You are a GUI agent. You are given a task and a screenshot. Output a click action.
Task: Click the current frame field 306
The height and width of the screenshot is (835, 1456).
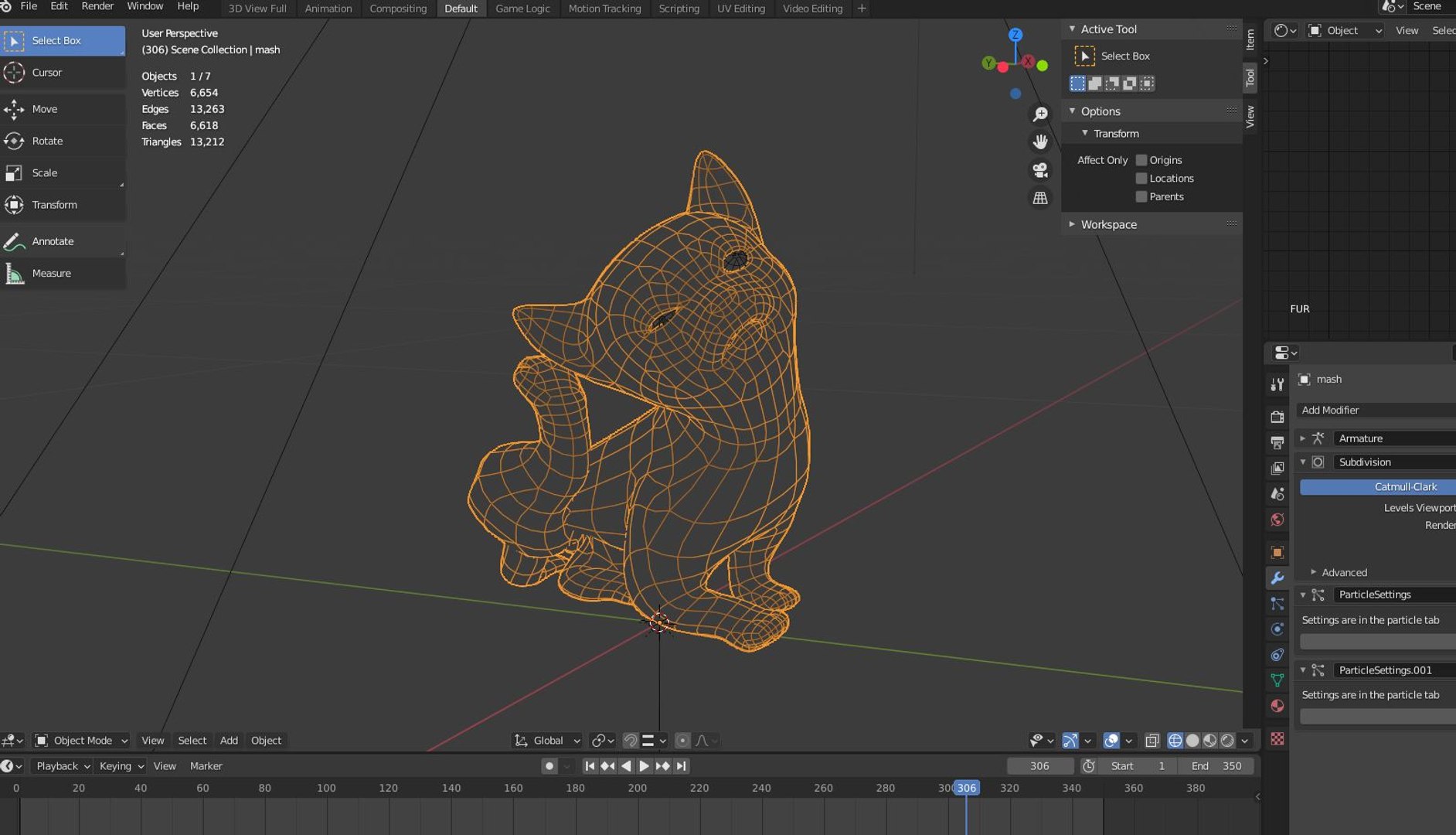tap(1039, 766)
